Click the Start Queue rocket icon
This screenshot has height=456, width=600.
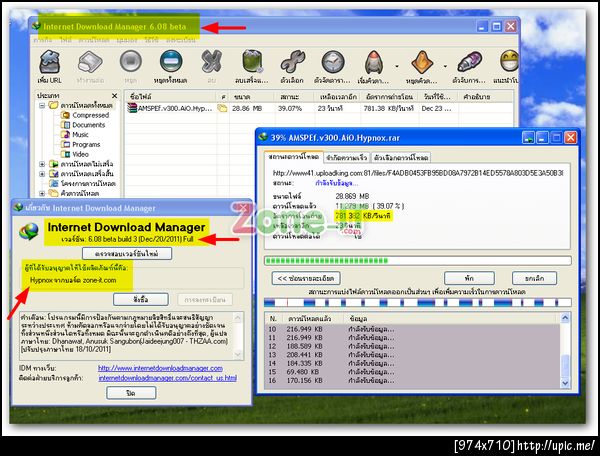374,62
